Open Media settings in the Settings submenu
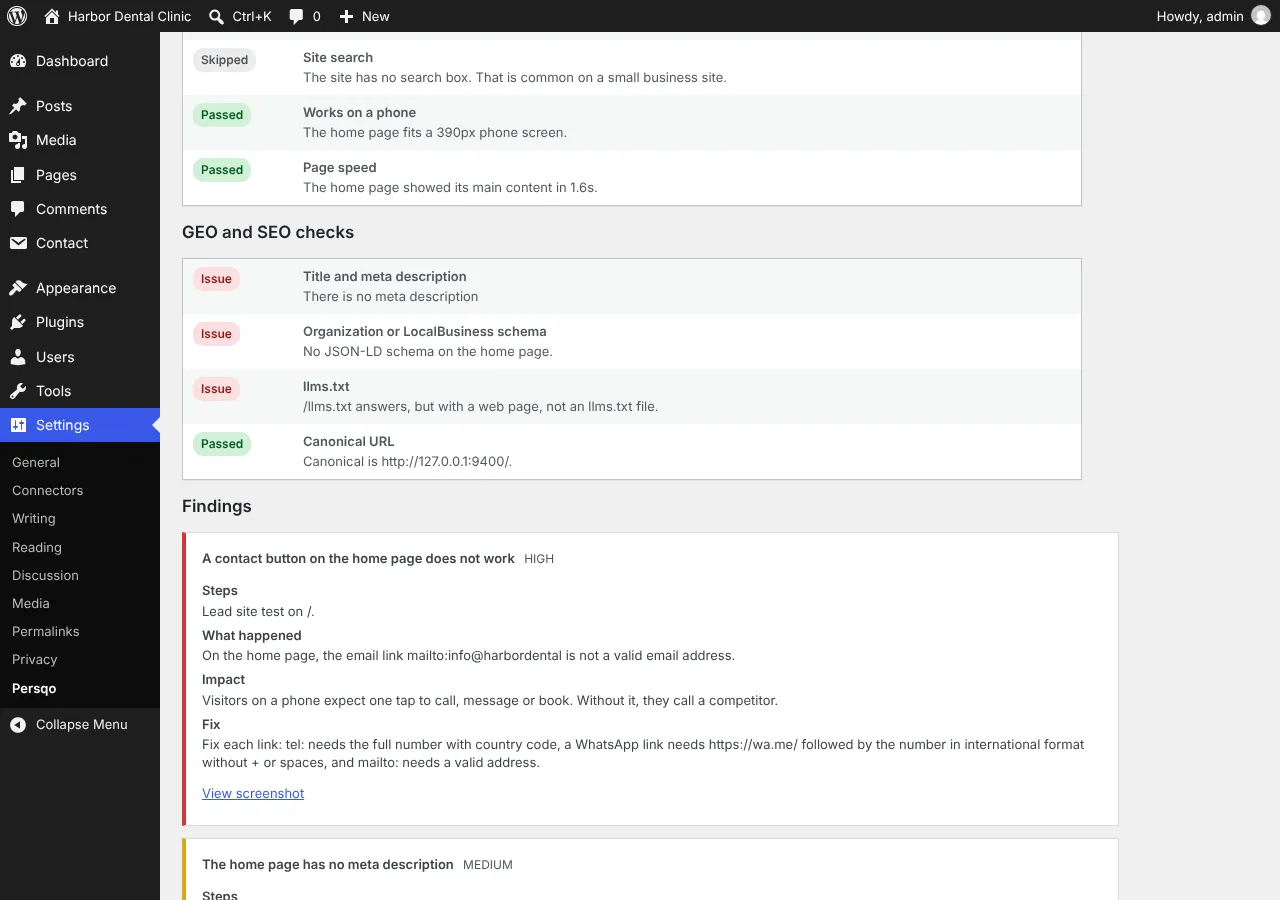Image resolution: width=1280 pixels, height=900 pixels. pyautogui.click(x=31, y=603)
